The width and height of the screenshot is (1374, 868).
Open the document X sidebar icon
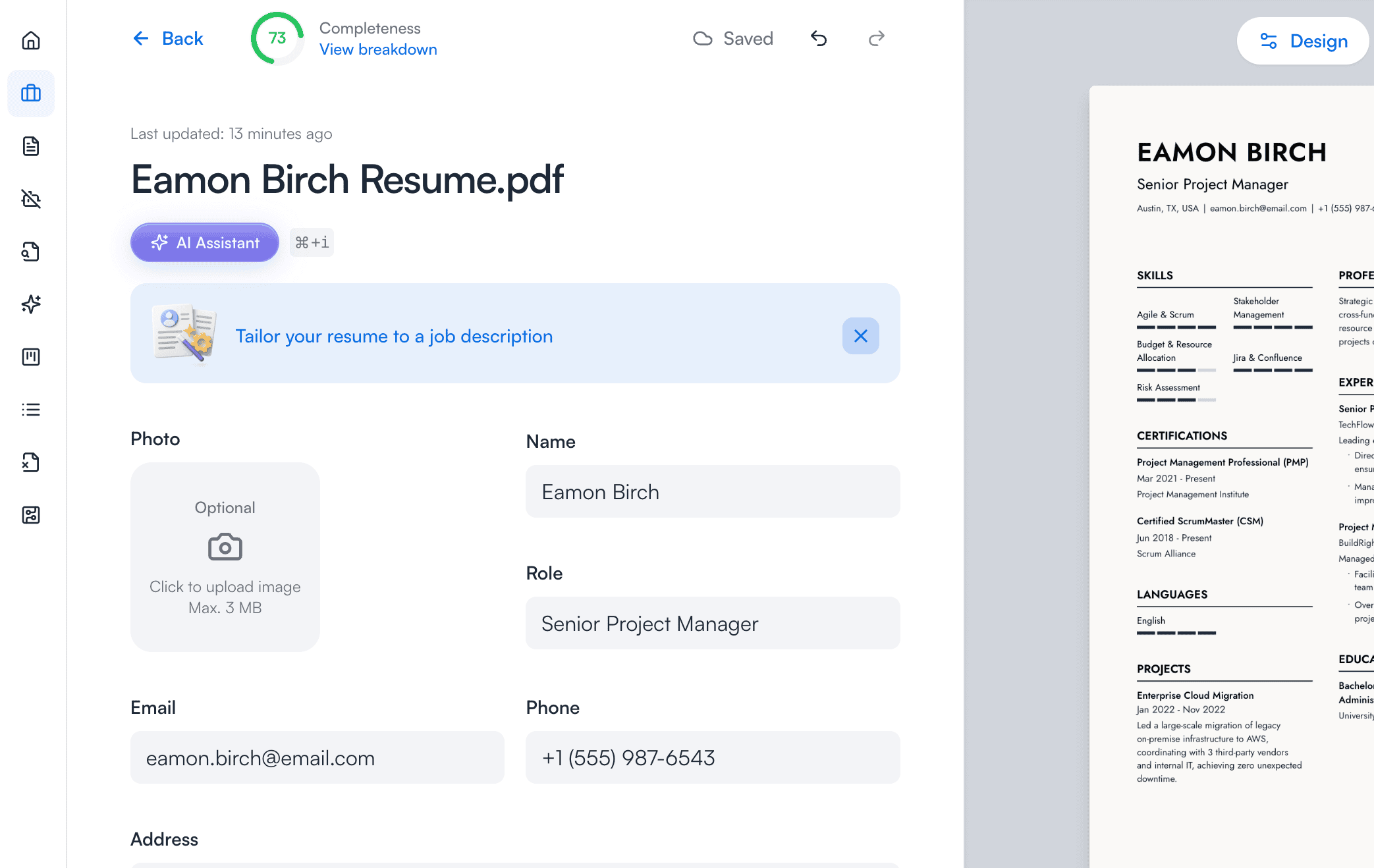tap(31, 462)
